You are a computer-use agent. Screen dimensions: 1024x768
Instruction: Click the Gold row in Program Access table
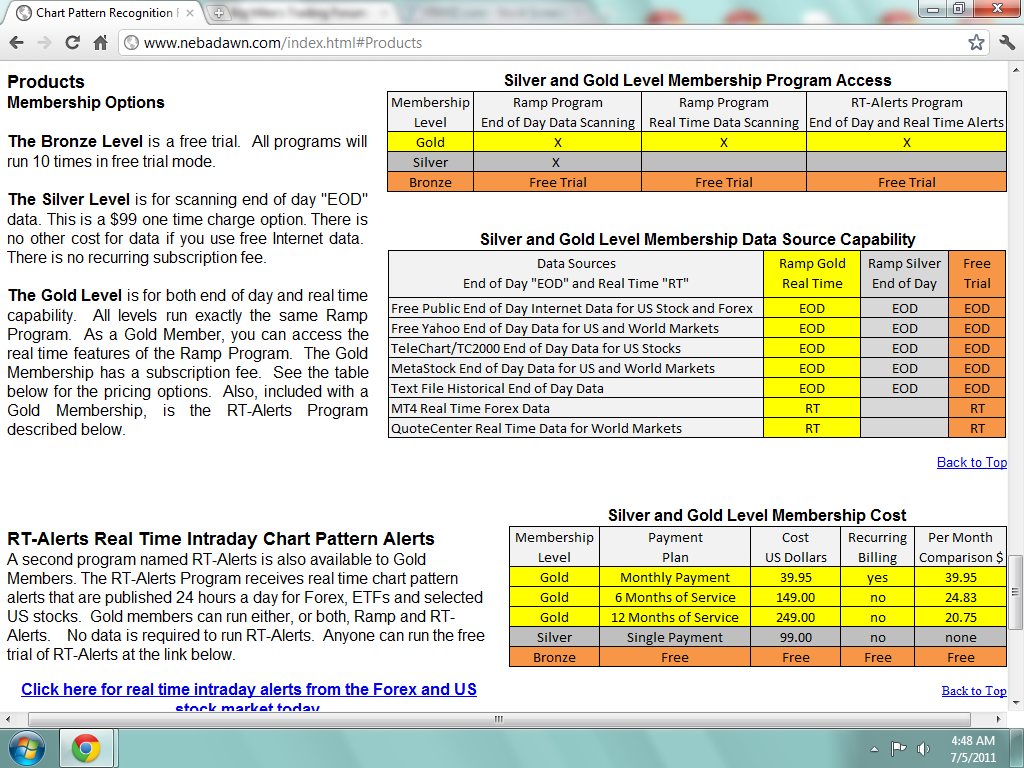click(697, 142)
